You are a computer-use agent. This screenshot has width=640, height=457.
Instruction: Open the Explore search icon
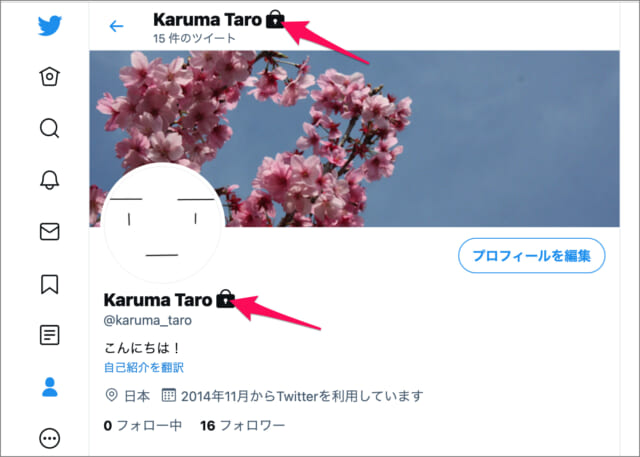pos(49,128)
